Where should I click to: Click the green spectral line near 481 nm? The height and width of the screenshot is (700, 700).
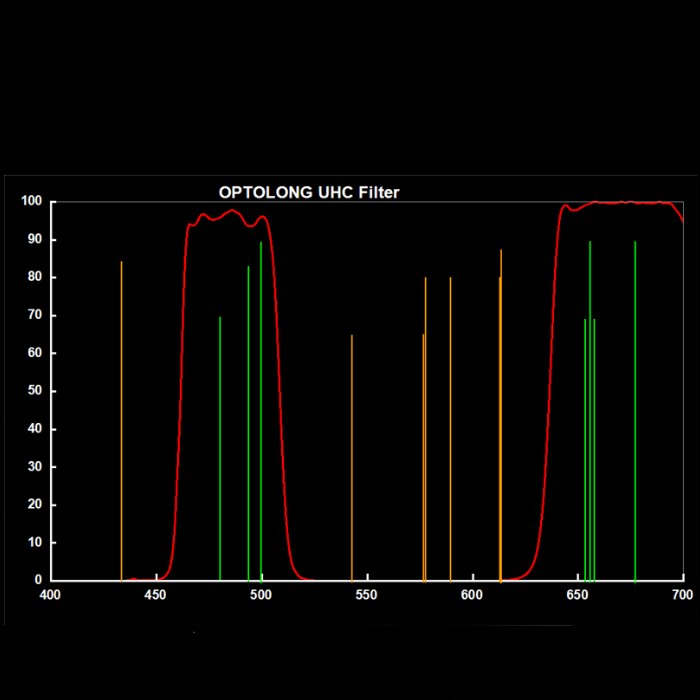point(220,450)
